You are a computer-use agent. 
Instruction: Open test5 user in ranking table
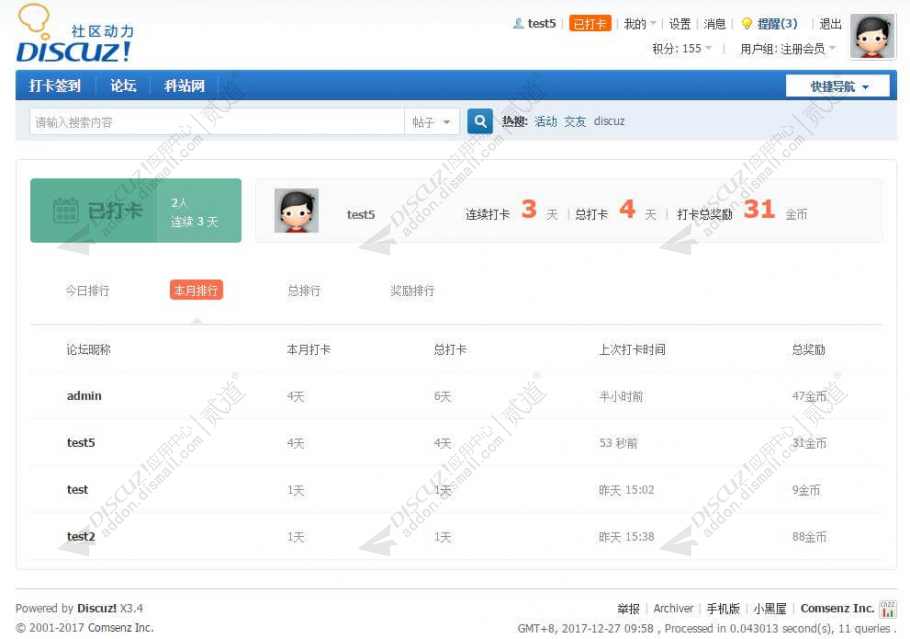pyautogui.click(x=81, y=443)
